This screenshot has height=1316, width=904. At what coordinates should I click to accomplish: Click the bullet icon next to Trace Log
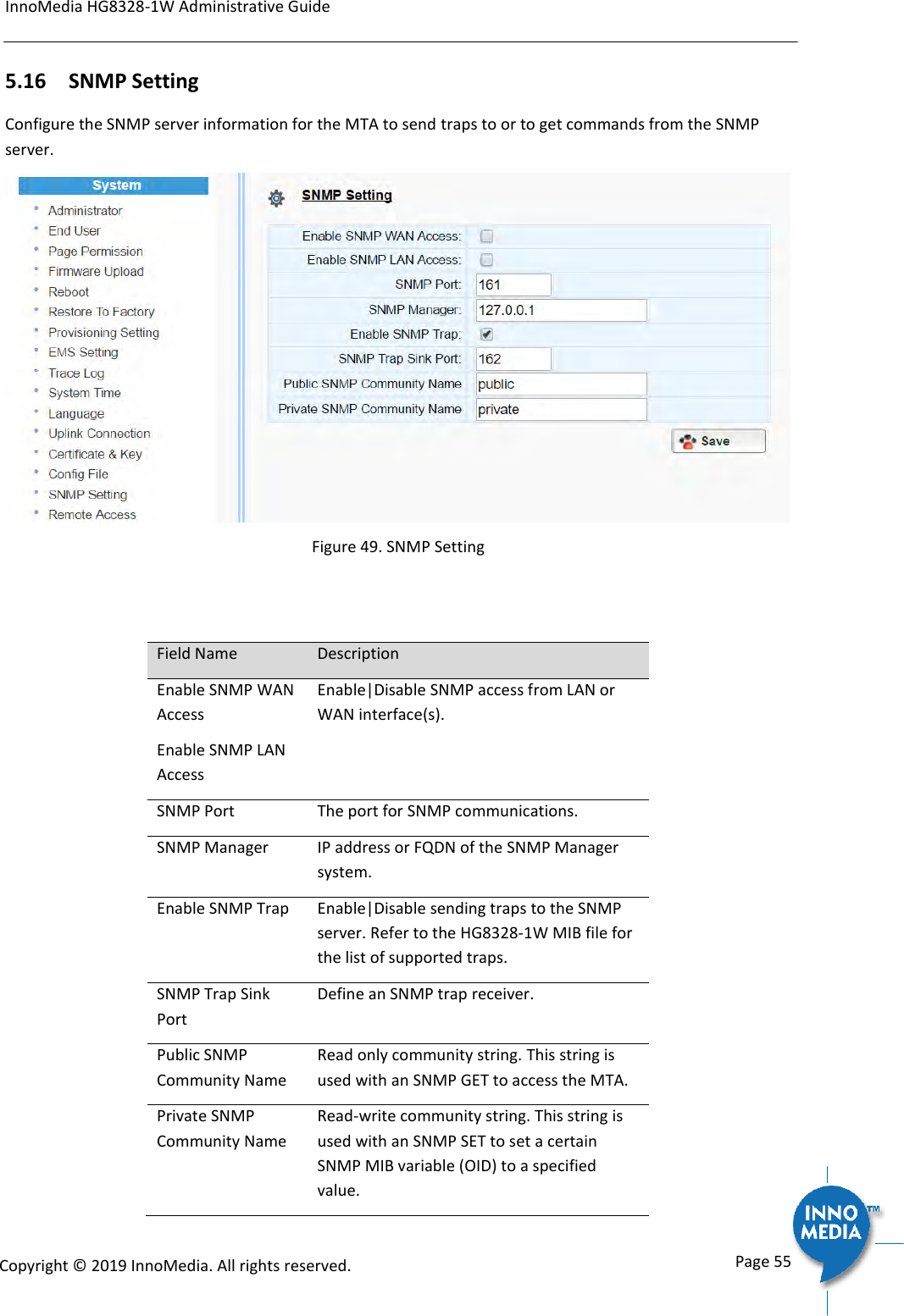click(x=36, y=373)
